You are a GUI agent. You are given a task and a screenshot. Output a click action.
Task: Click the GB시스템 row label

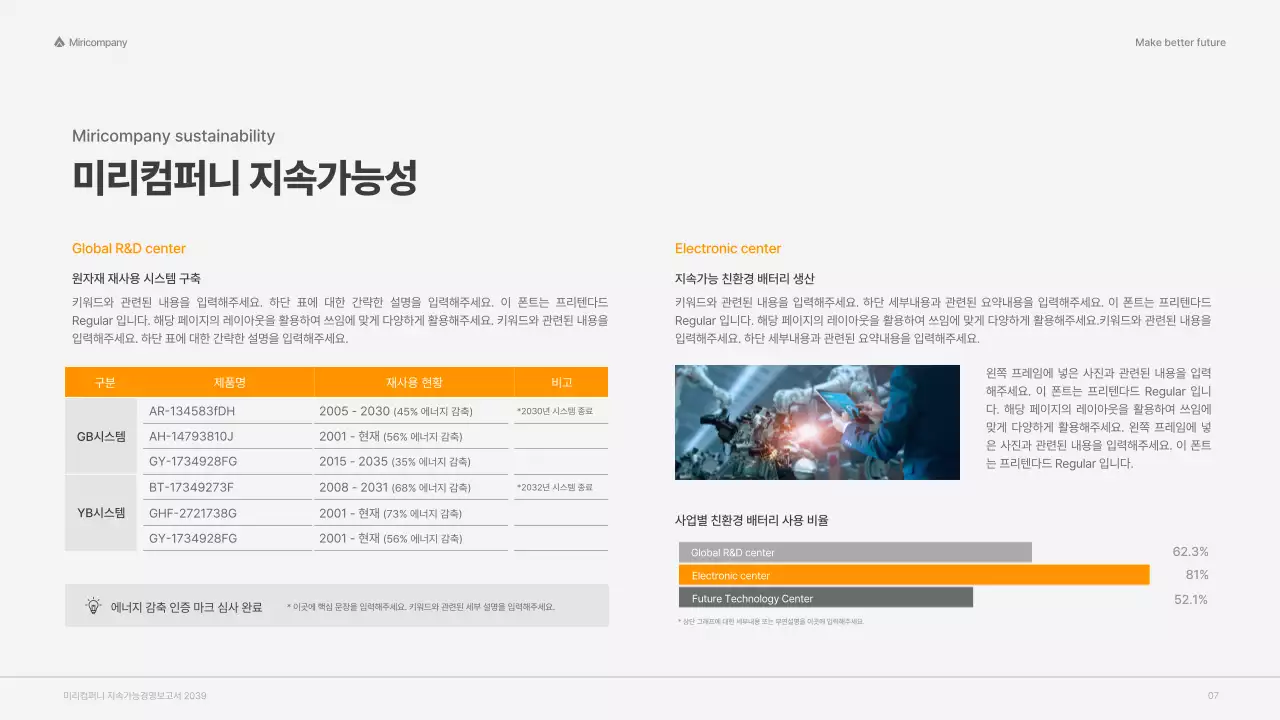pos(100,436)
